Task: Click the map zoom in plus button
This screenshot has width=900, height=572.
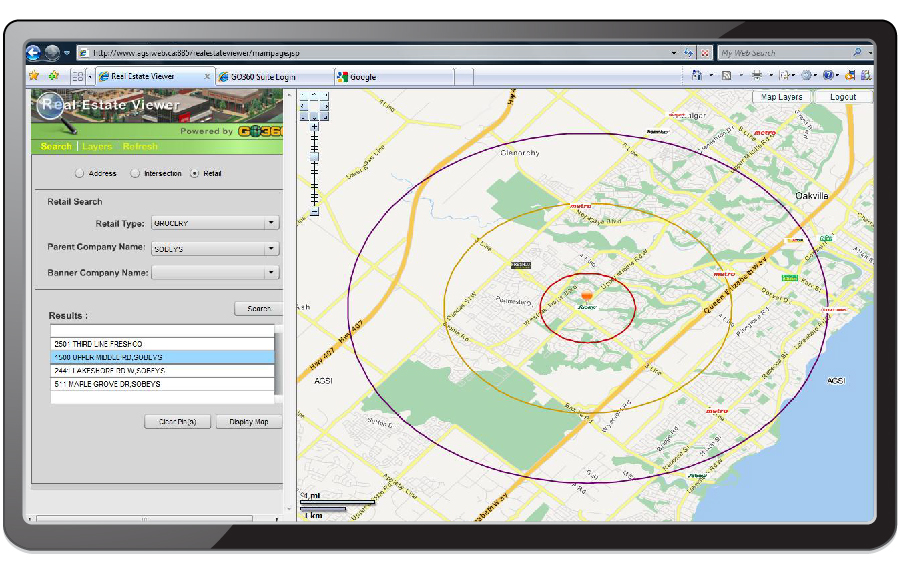Action: 314,127
